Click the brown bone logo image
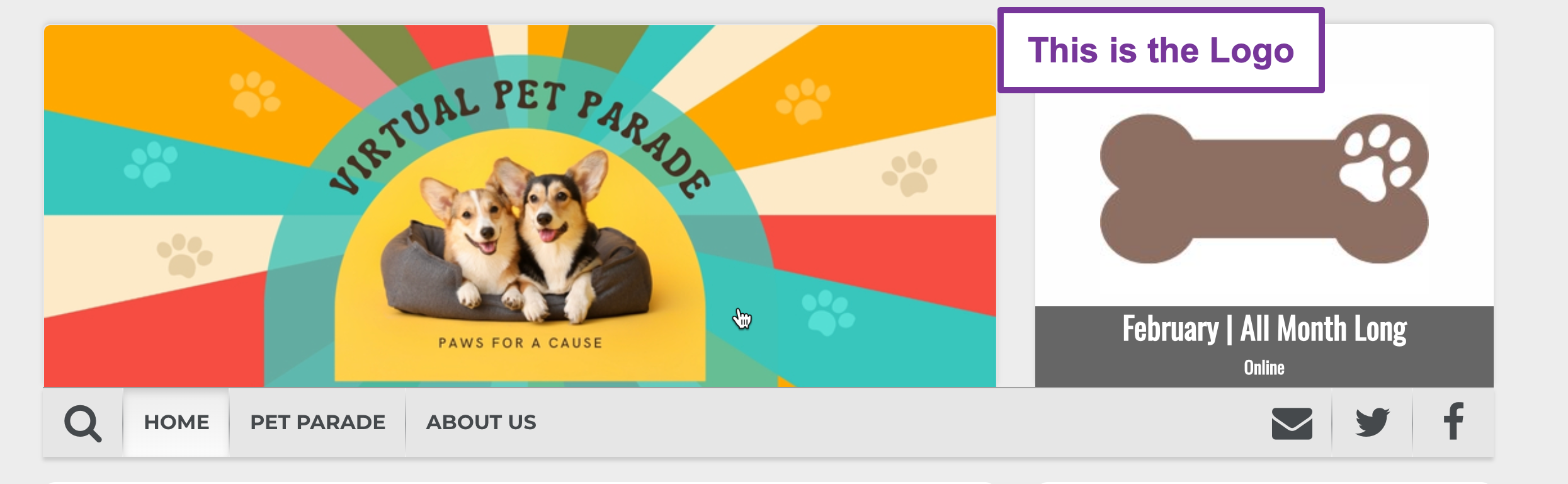This screenshot has width=1568, height=484. point(1264,188)
